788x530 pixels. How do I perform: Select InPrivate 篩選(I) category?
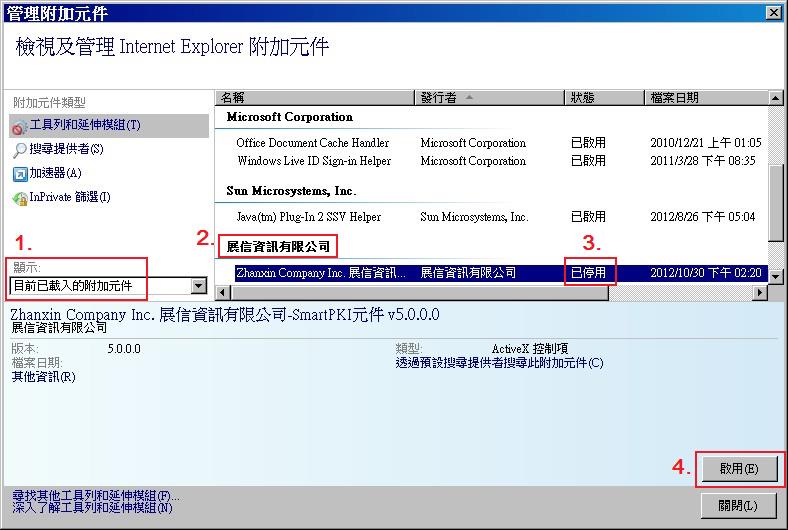click(x=70, y=197)
